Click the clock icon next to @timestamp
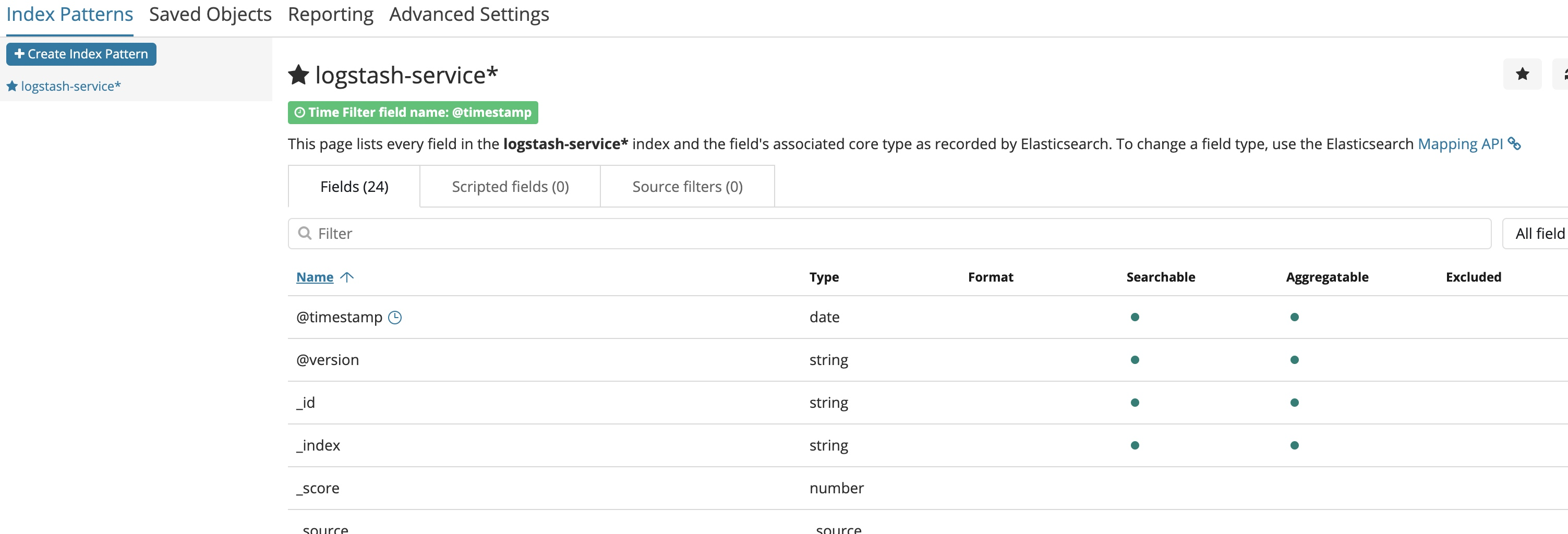 pyautogui.click(x=395, y=318)
